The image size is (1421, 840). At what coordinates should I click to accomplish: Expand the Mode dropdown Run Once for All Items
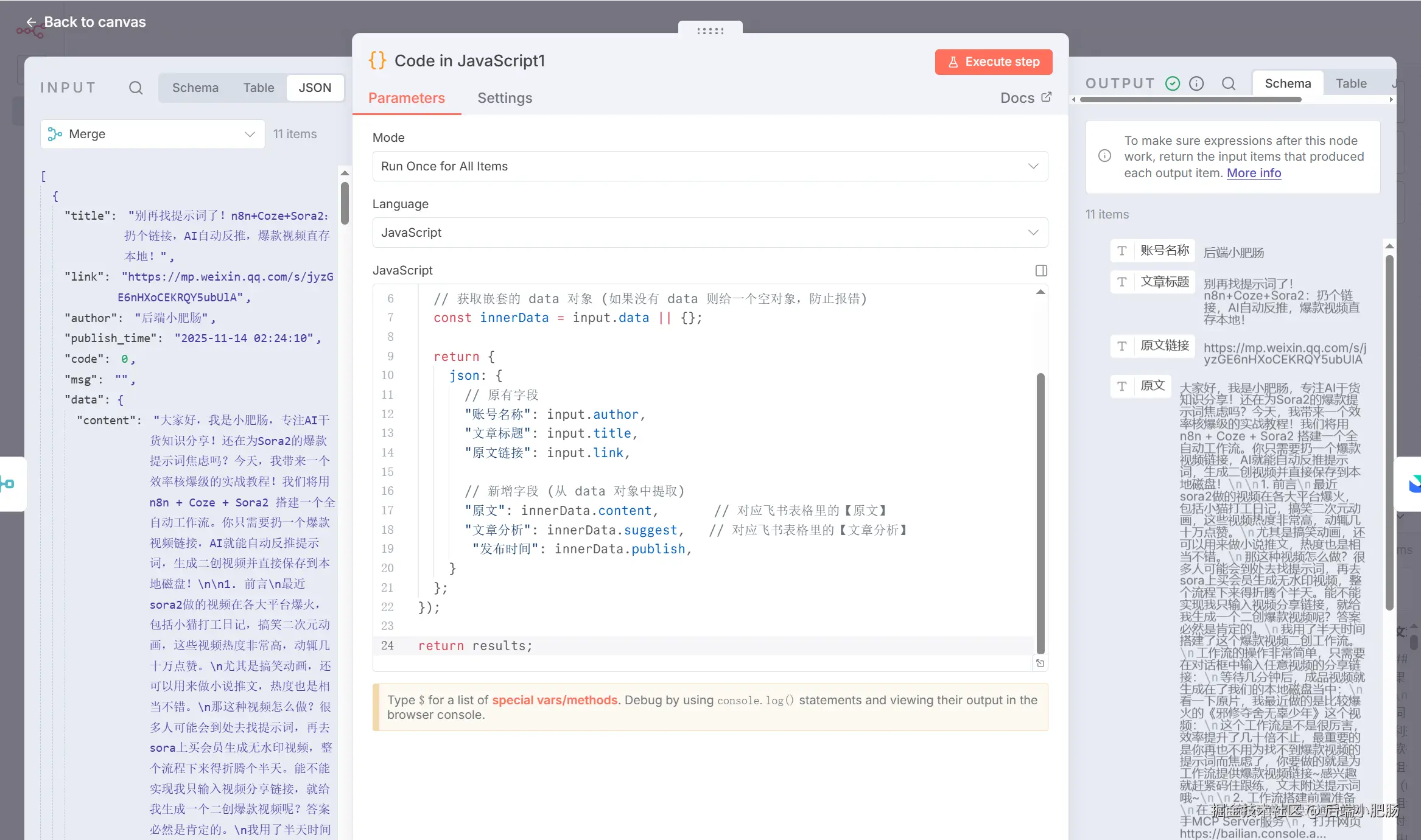(x=710, y=166)
